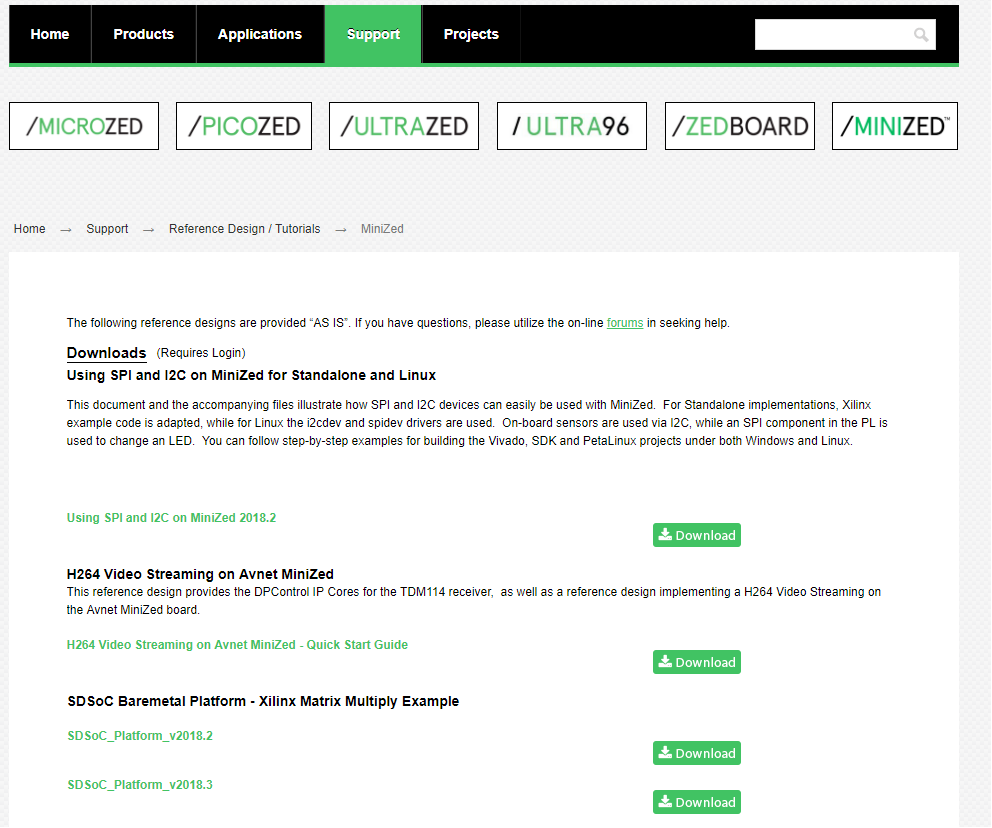
Task: Click the Downloads heading
Action: click(106, 353)
